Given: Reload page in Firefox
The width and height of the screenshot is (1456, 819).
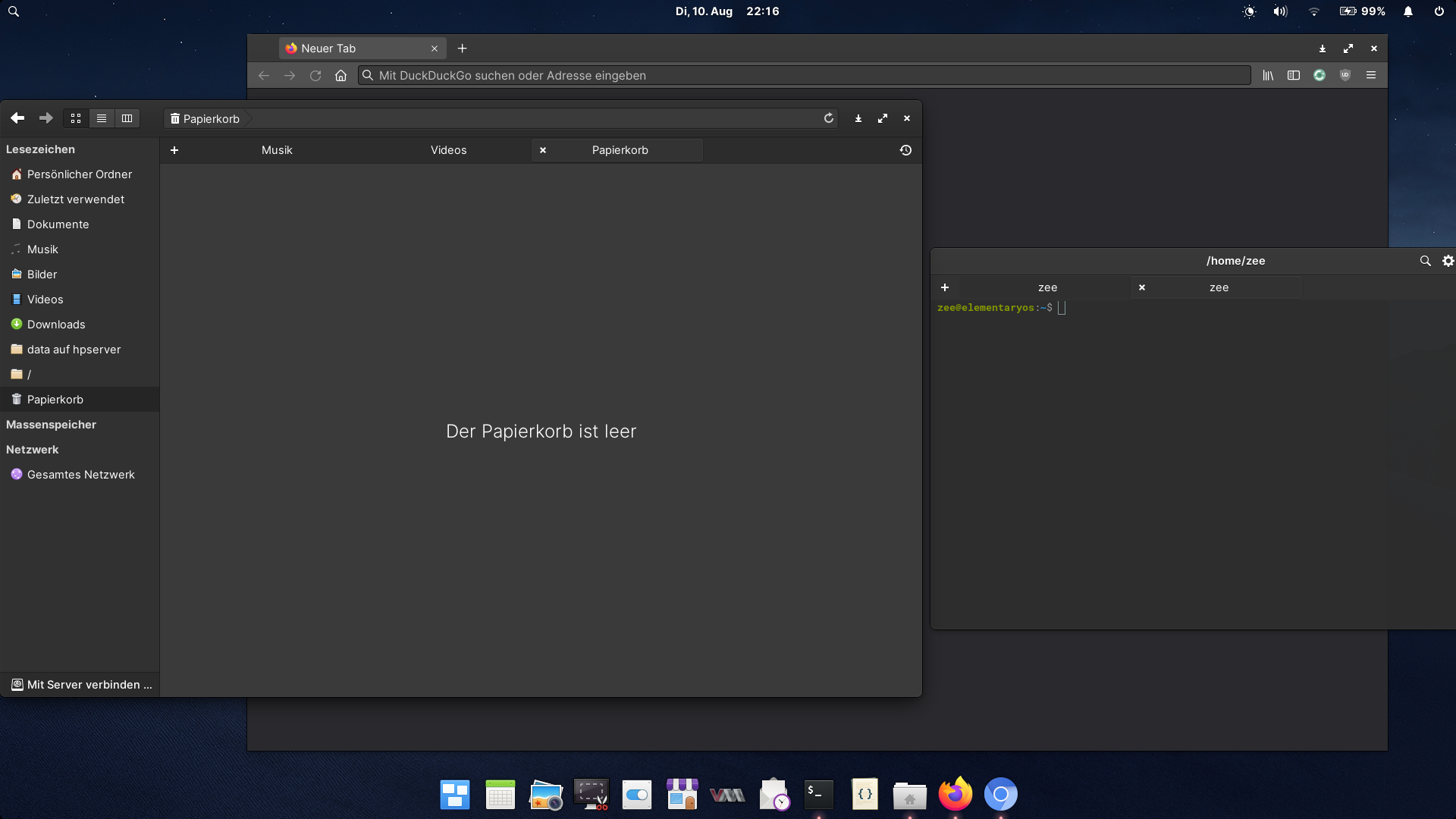Looking at the screenshot, I should tap(315, 75).
